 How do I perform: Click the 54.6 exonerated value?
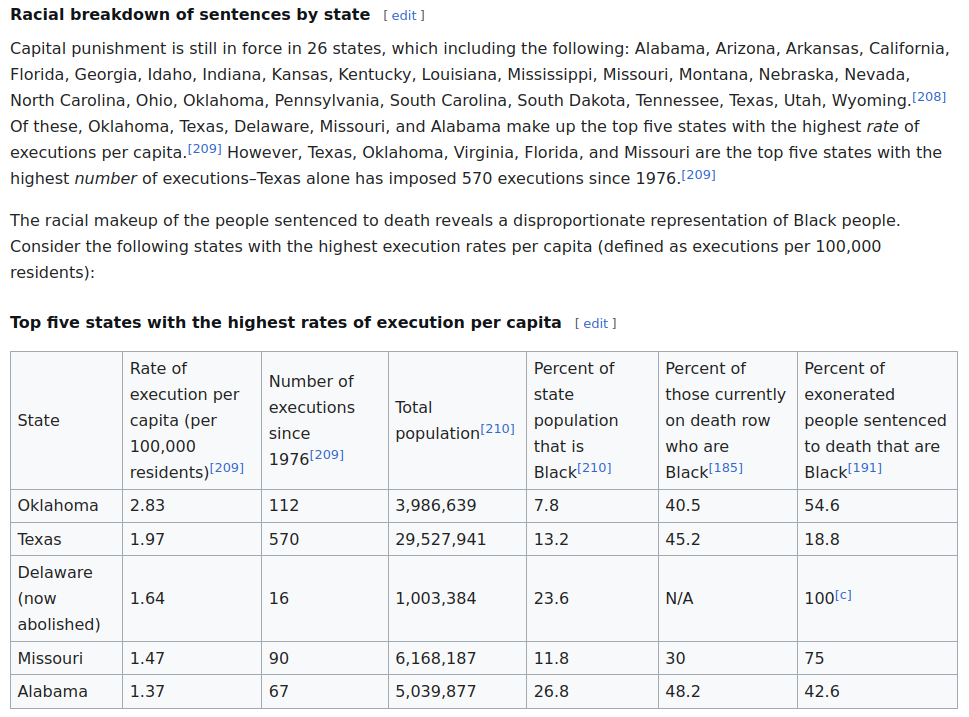tap(822, 506)
